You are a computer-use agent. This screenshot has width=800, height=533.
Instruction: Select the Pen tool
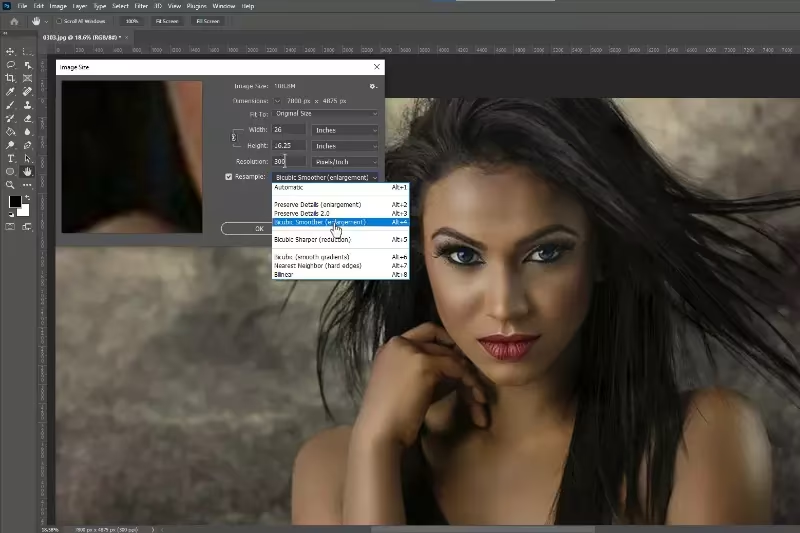[28, 145]
